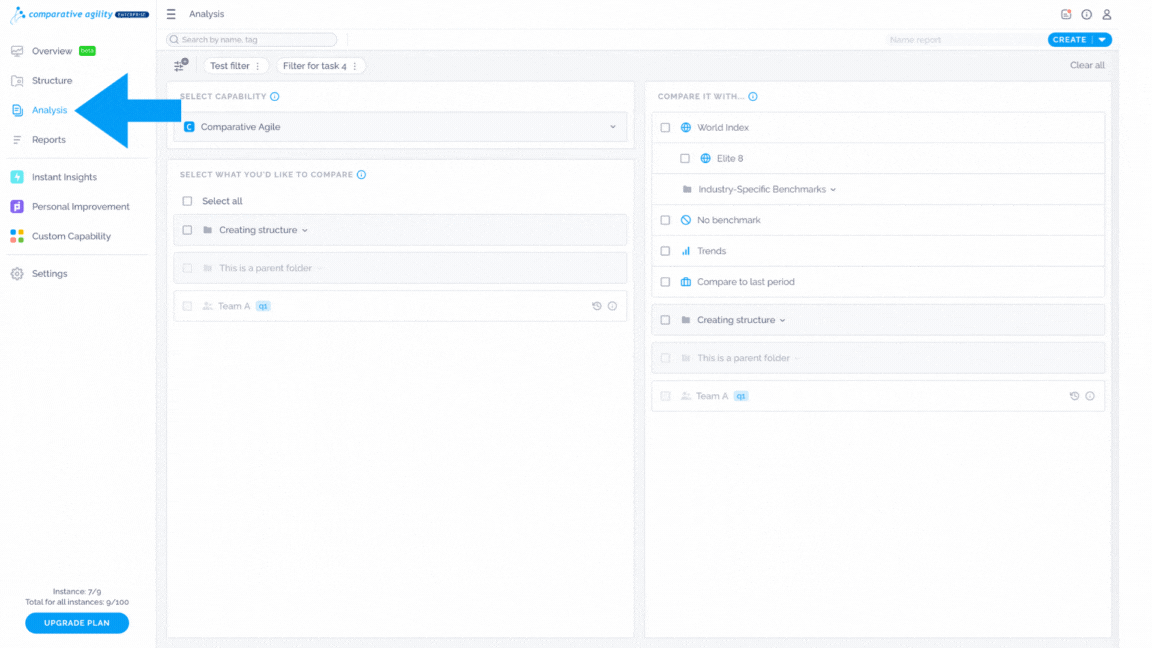Image resolution: width=1152 pixels, height=648 pixels.
Task: Click the Upgrade Plan button
Action: pos(77,623)
